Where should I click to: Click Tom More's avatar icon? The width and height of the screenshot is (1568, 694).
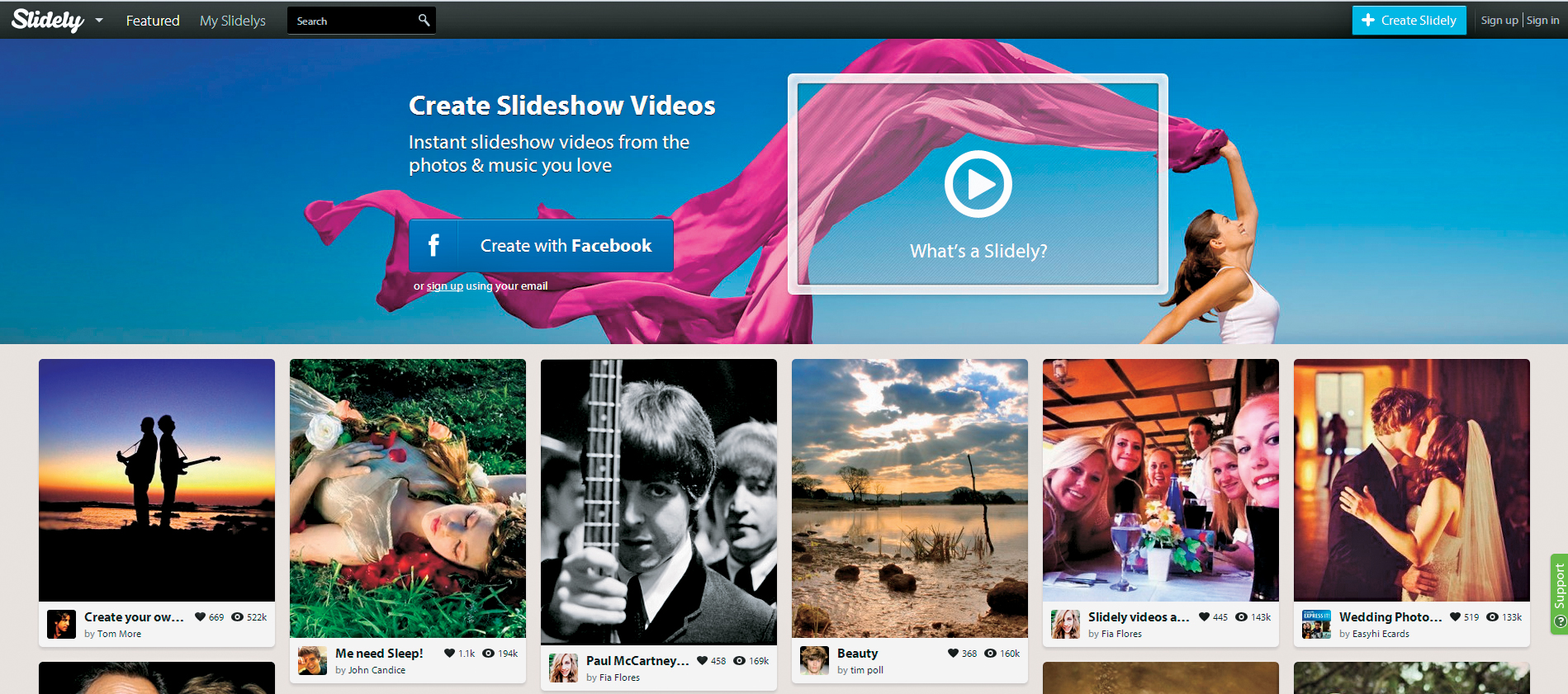coord(61,624)
